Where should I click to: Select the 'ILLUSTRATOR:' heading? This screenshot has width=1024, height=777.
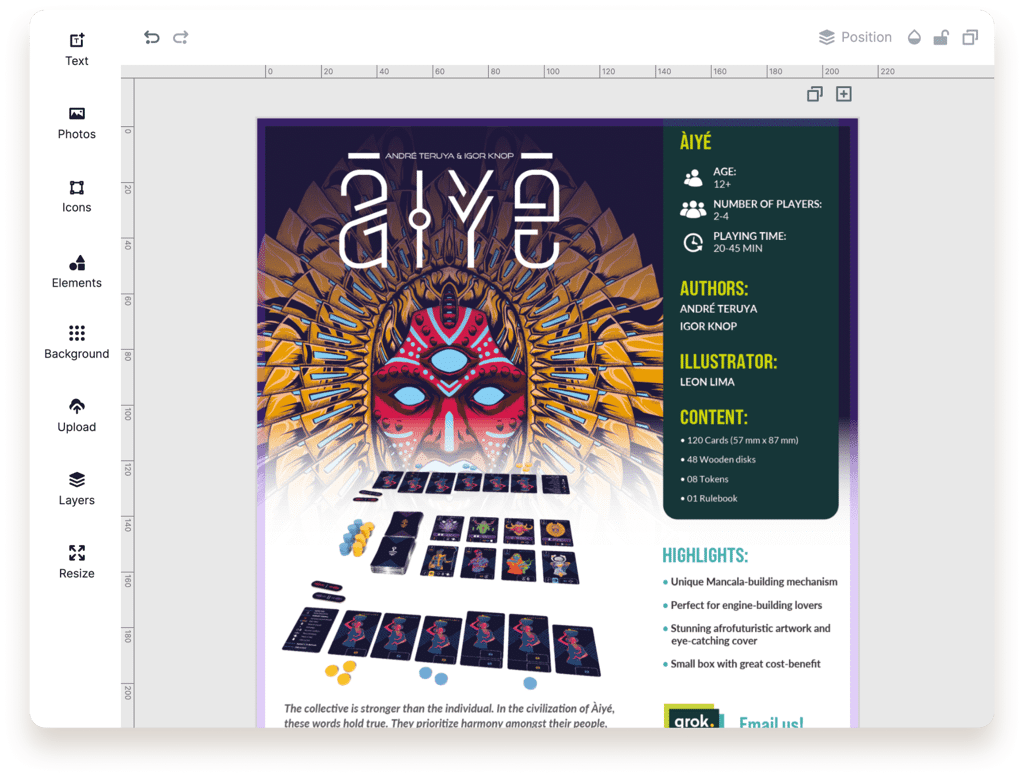click(x=728, y=362)
